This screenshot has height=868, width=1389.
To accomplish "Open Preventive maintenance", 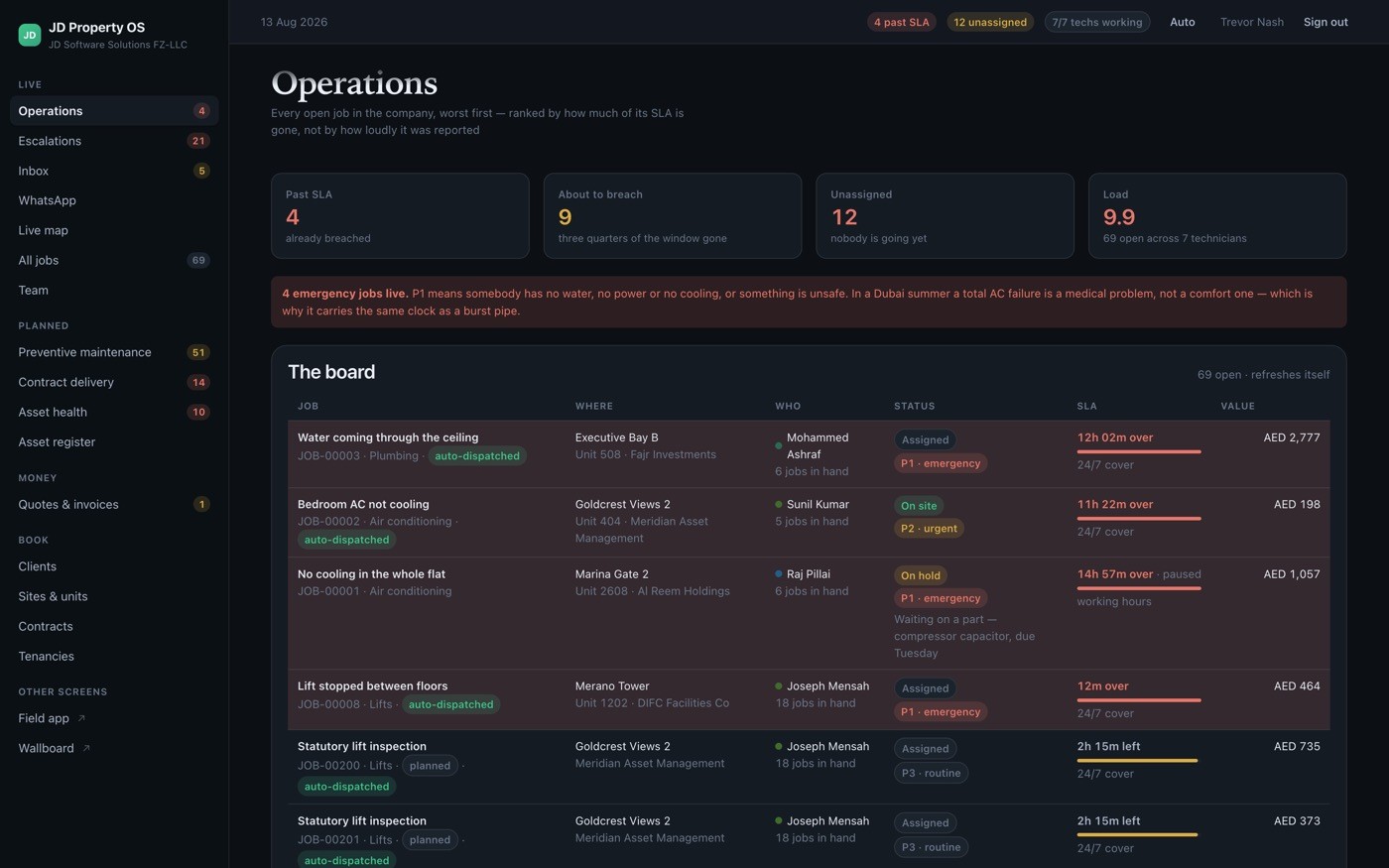I will pyautogui.click(x=114, y=352).
